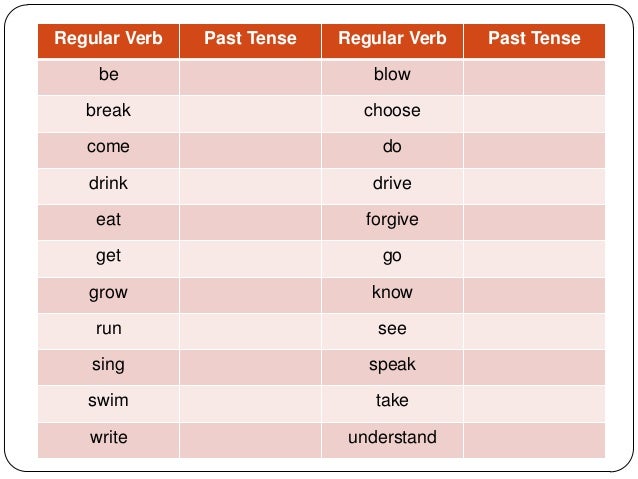
Task: Click the second 'Regular Verb' column header
Action: [392, 41]
